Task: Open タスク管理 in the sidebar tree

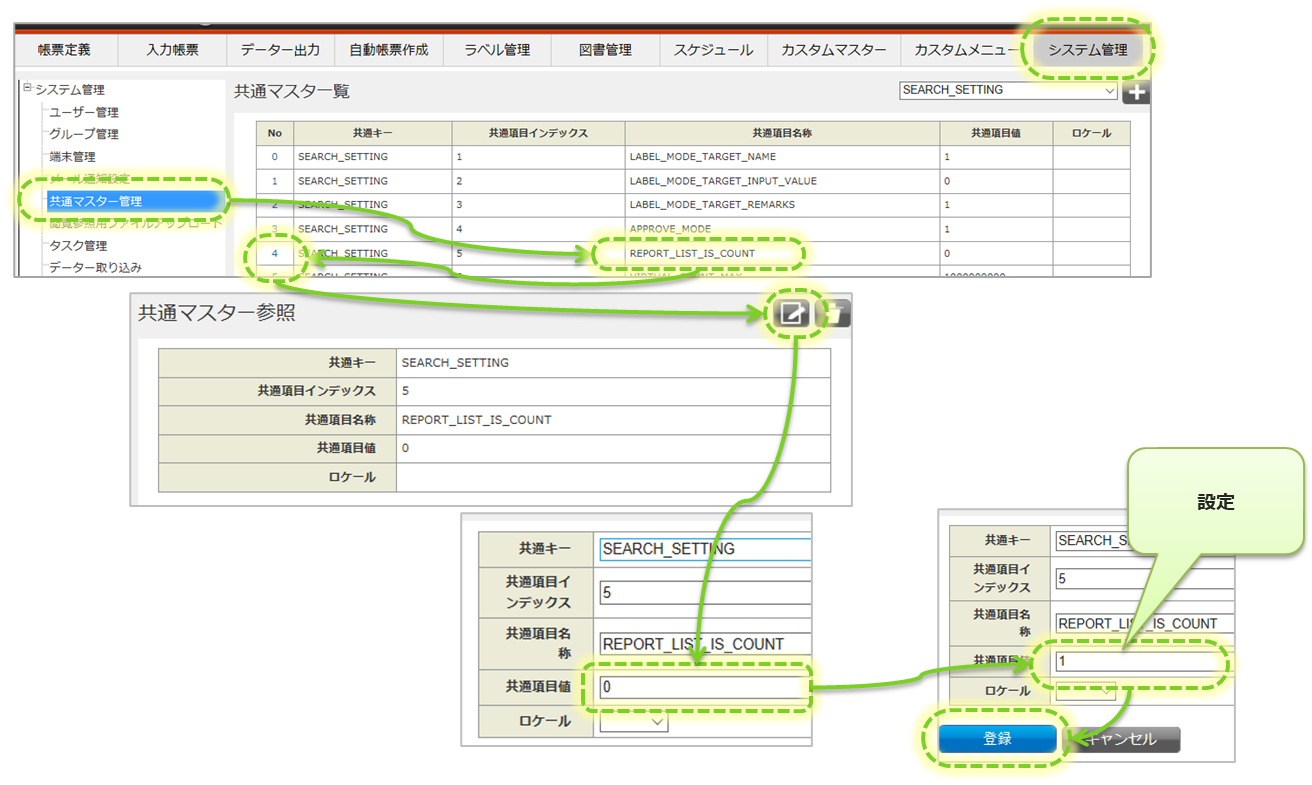Action: point(78,245)
